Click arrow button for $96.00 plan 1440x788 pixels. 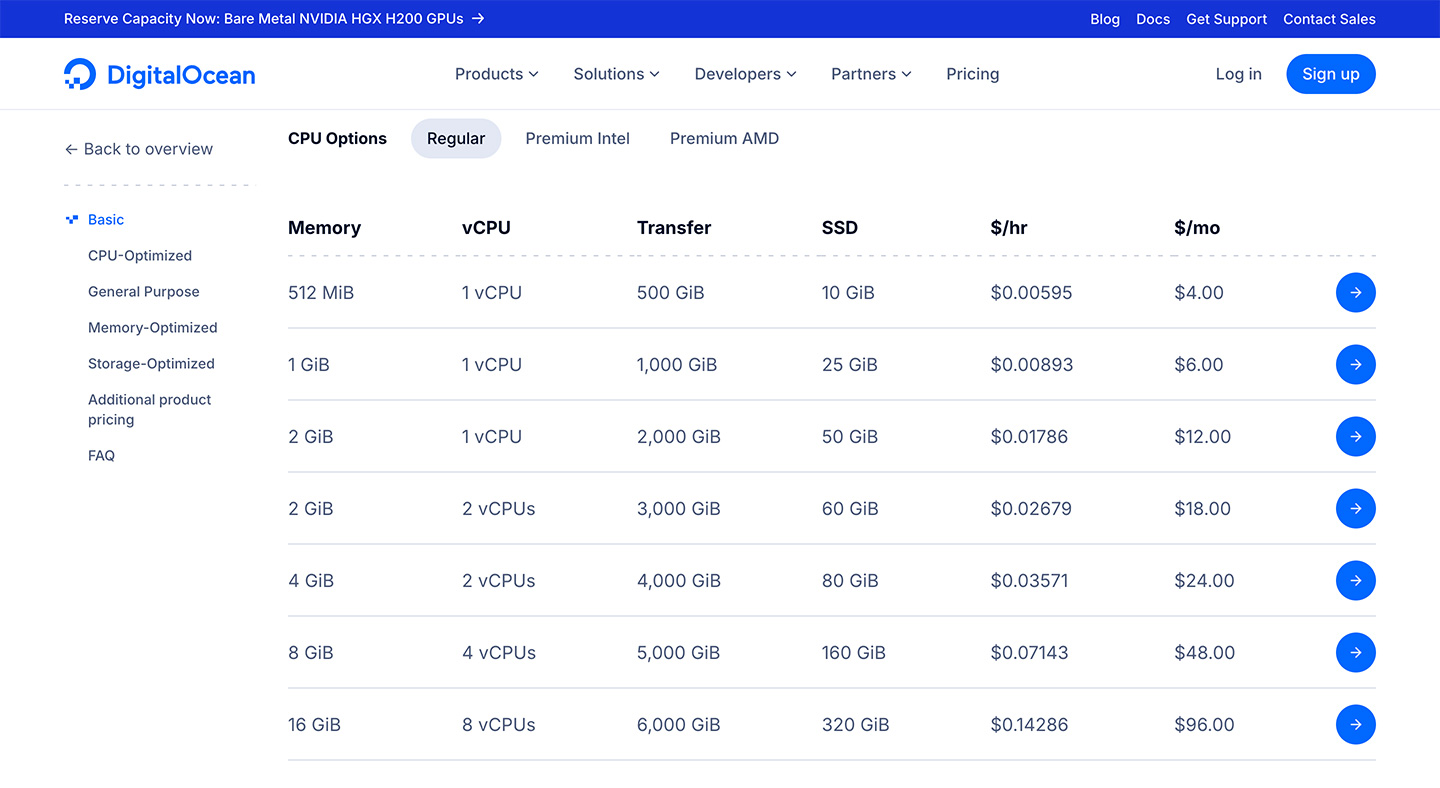coord(1355,725)
